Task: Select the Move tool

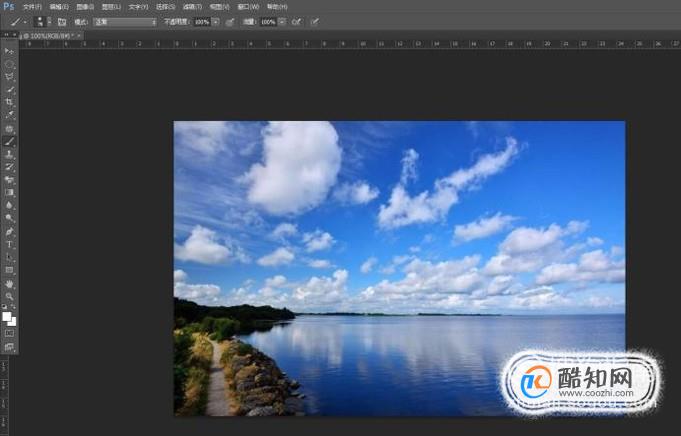Action: tap(9, 51)
